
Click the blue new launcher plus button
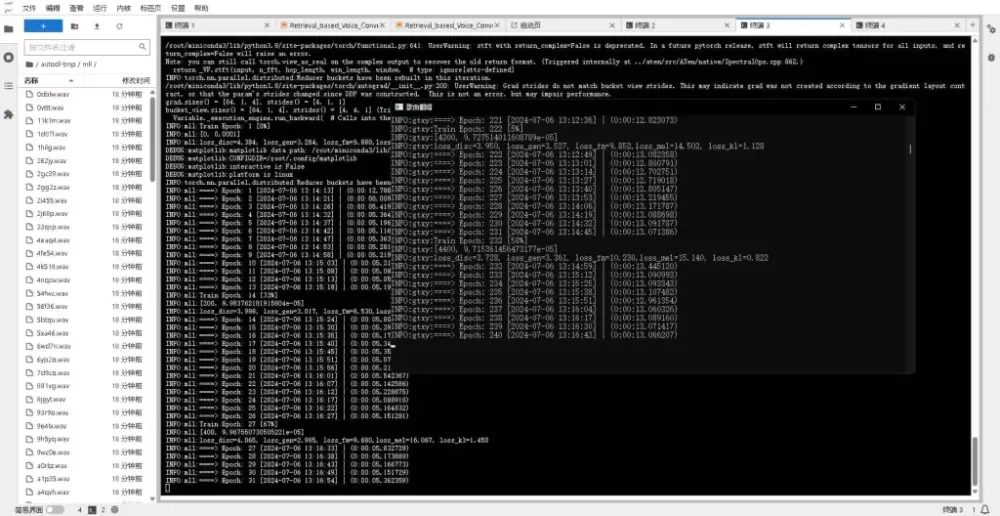point(43,26)
